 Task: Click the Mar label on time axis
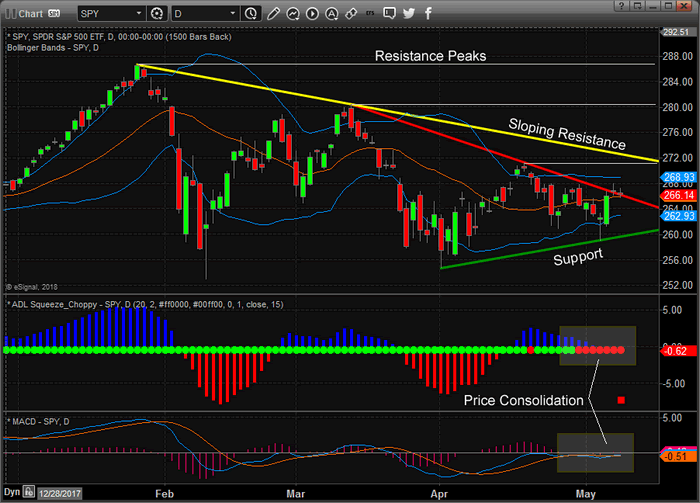[x=296, y=494]
